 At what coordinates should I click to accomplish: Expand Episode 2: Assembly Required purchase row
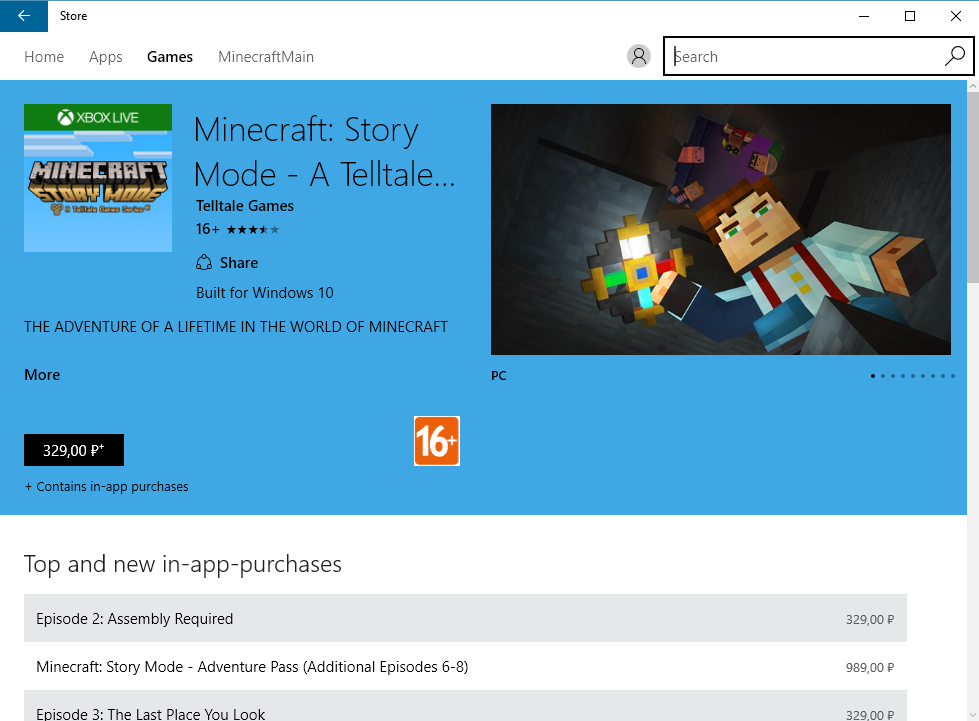point(466,619)
